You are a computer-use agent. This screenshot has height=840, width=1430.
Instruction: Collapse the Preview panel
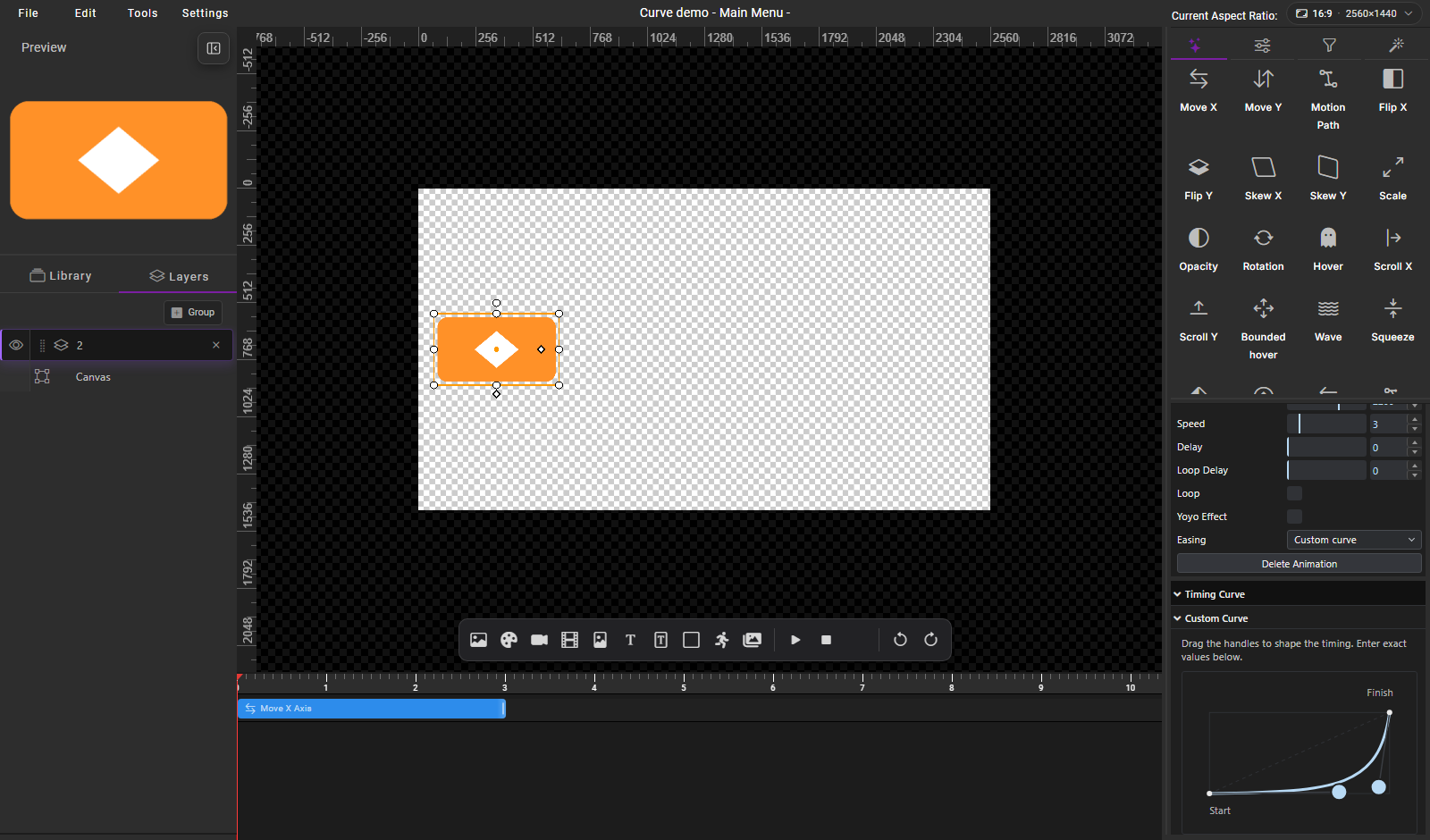point(214,48)
